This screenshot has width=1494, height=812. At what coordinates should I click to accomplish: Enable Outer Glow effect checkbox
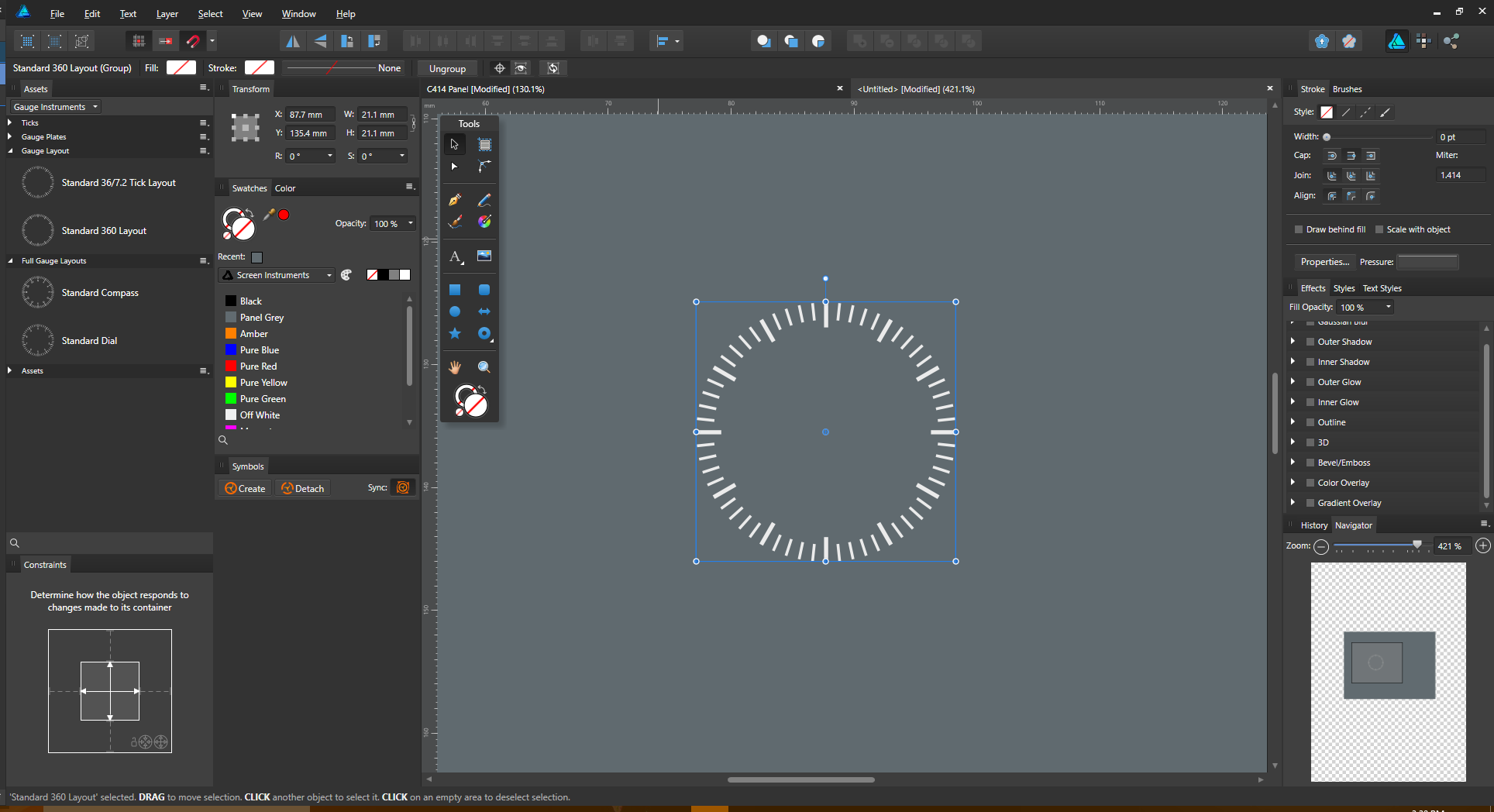pyautogui.click(x=1310, y=382)
